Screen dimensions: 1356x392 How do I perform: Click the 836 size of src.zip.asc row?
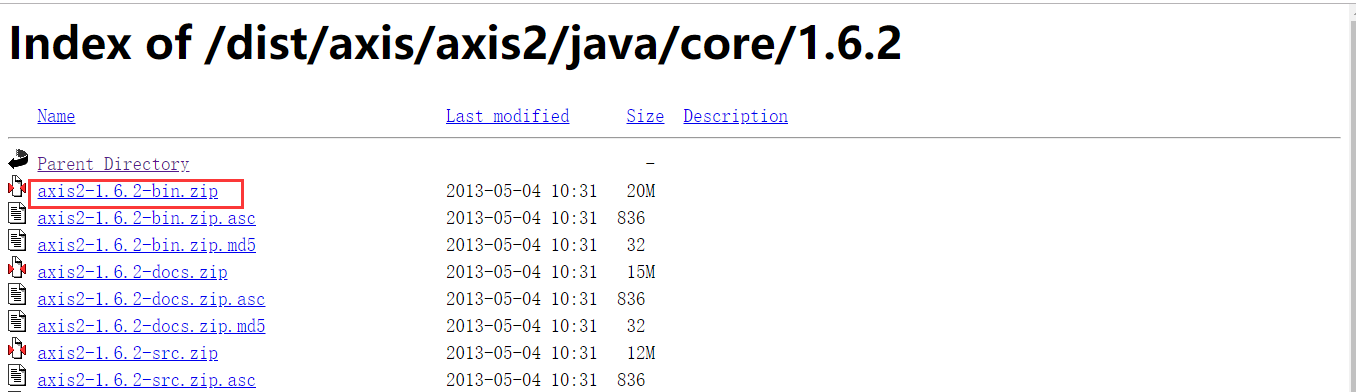[631, 380]
